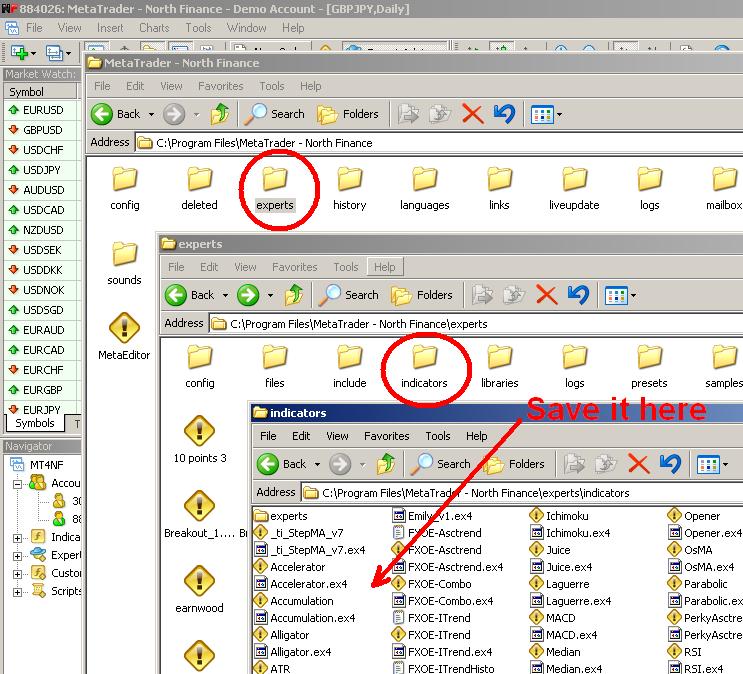This screenshot has height=674, width=743.
Task: Click Up folder icon in North Finance window
Action: click(x=220, y=114)
